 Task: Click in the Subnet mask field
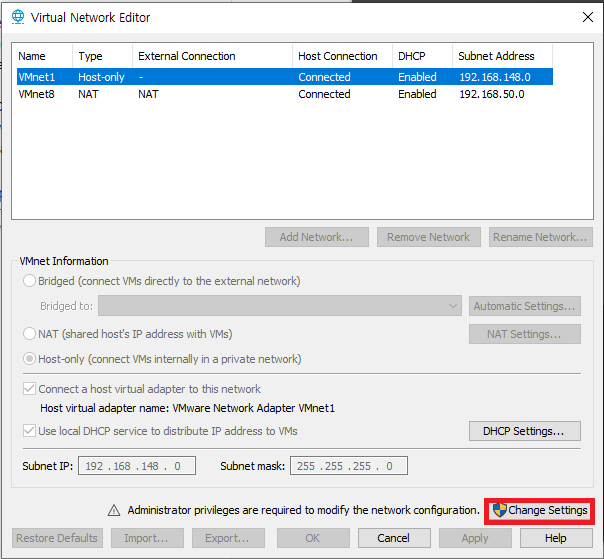(349, 466)
